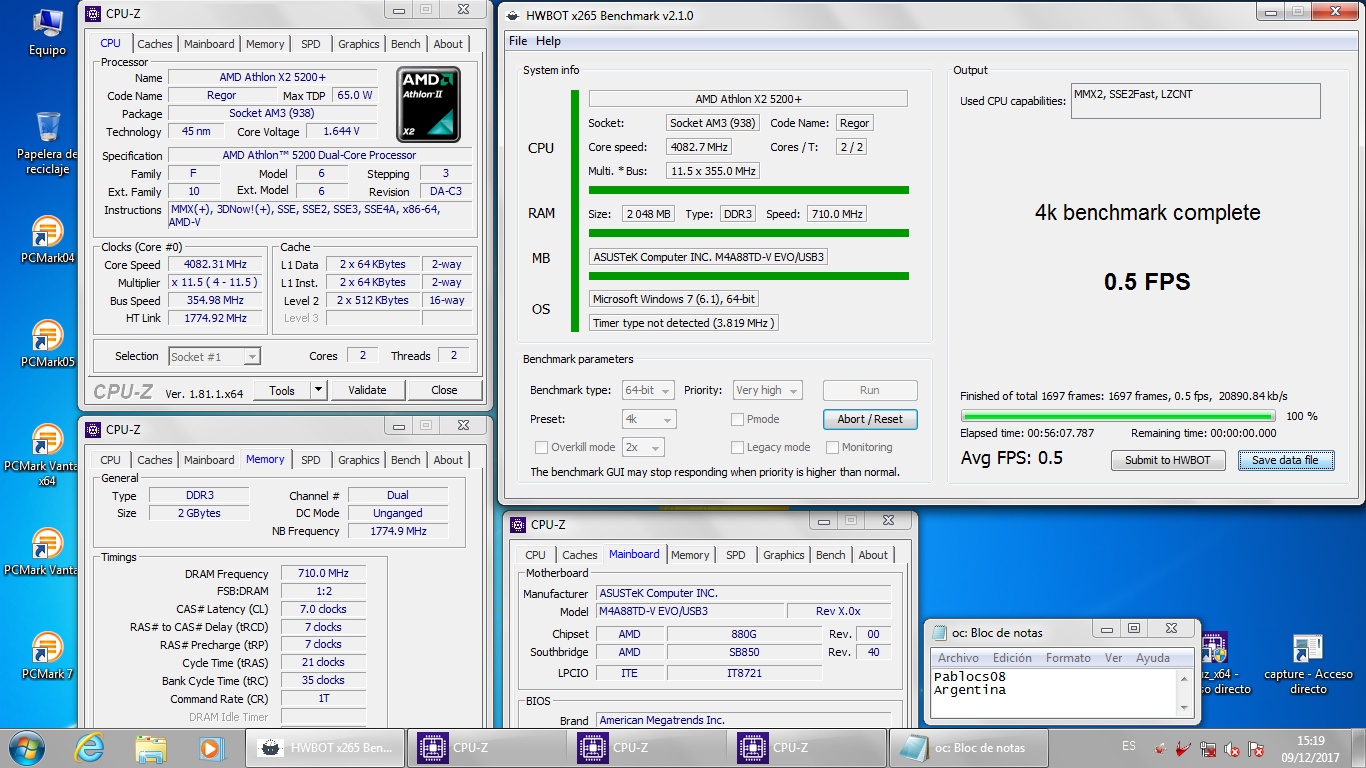
Task: Switch to HWBOT x265 taskbar button
Action: [x=326, y=747]
